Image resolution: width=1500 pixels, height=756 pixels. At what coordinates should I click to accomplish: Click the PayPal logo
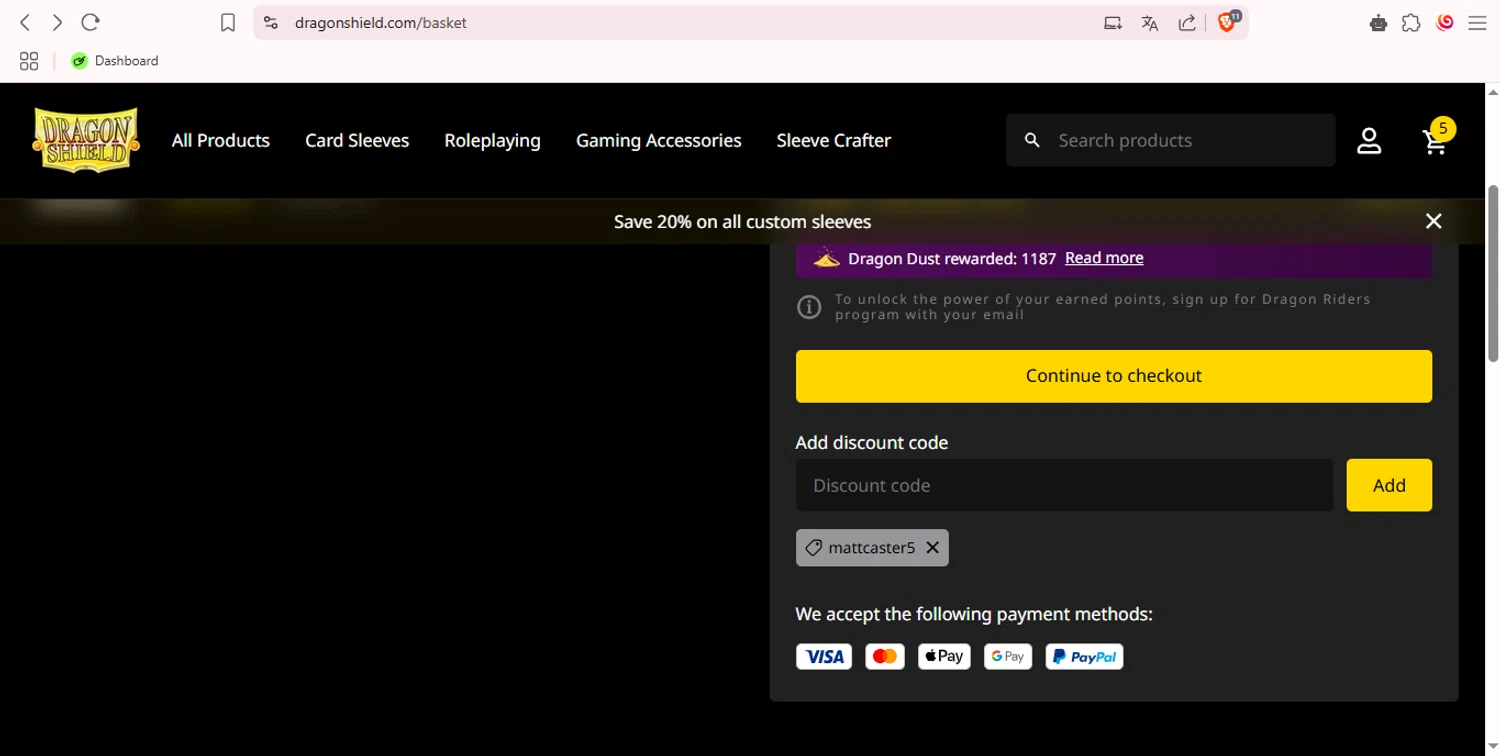click(x=1084, y=657)
